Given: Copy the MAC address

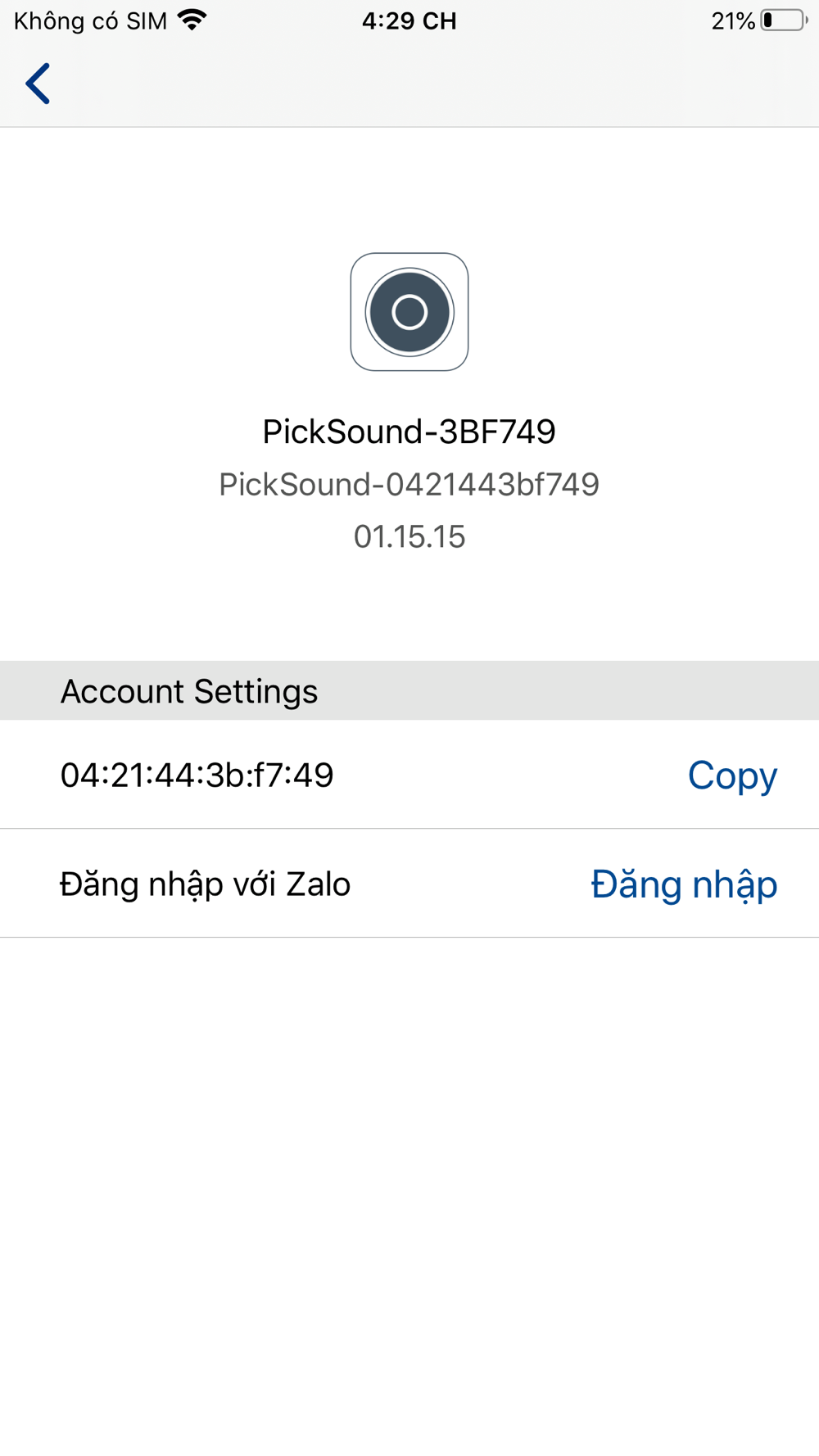Looking at the screenshot, I should (x=732, y=775).
